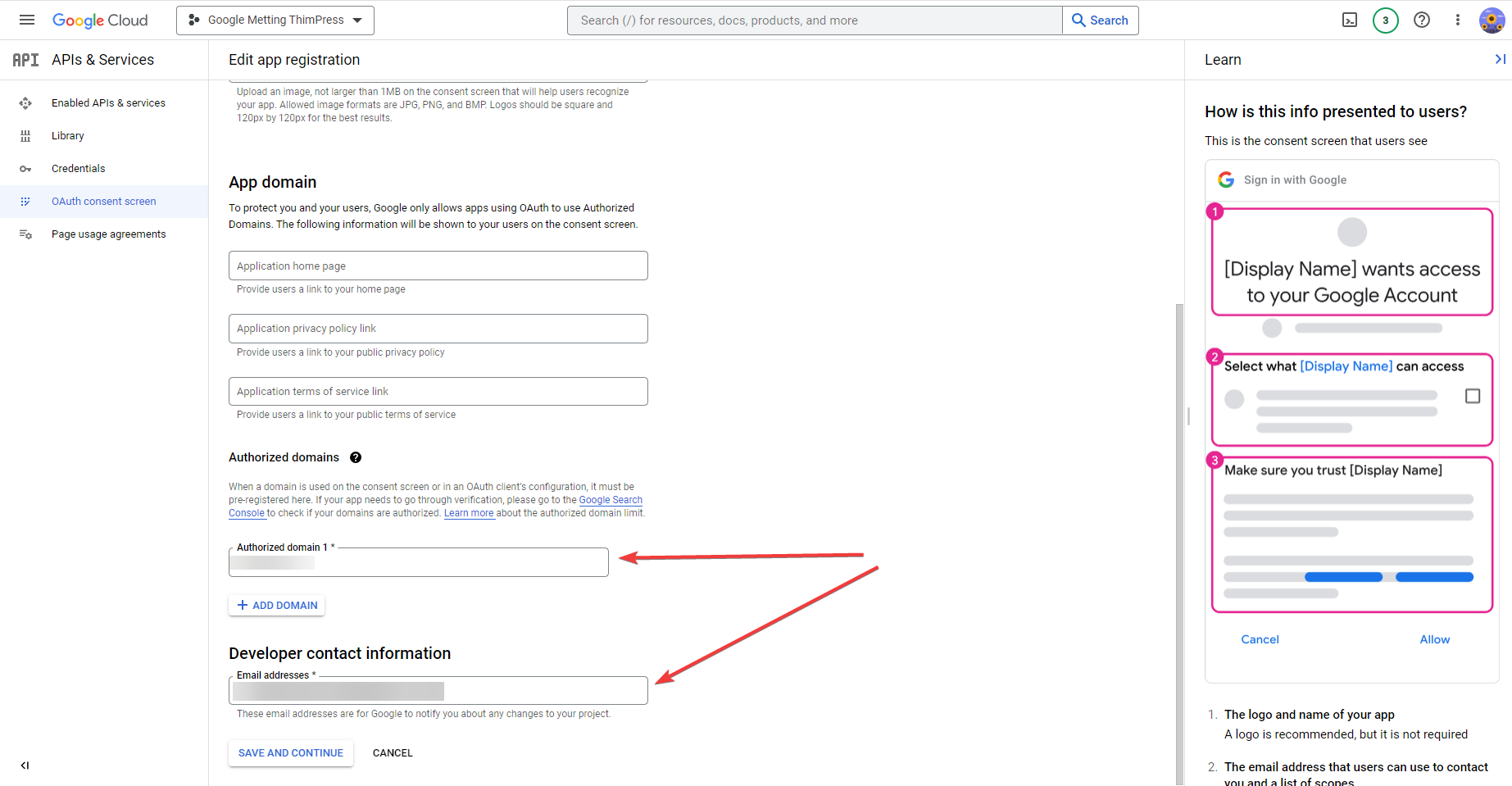The image size is (1512, 786).
Task: Click SAVE AND CONTINUE
Action: (291, 753)
